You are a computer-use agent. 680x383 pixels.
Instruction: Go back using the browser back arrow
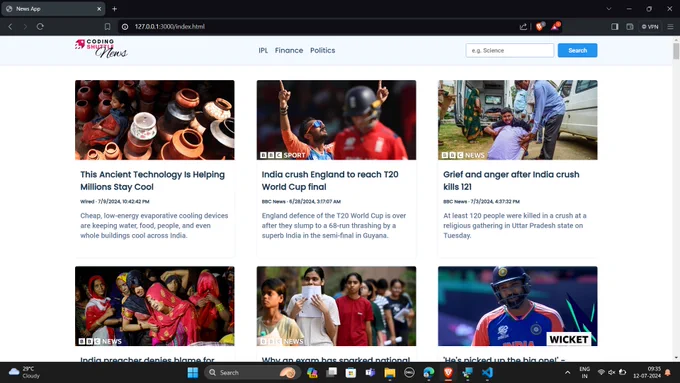click(10, 26)
